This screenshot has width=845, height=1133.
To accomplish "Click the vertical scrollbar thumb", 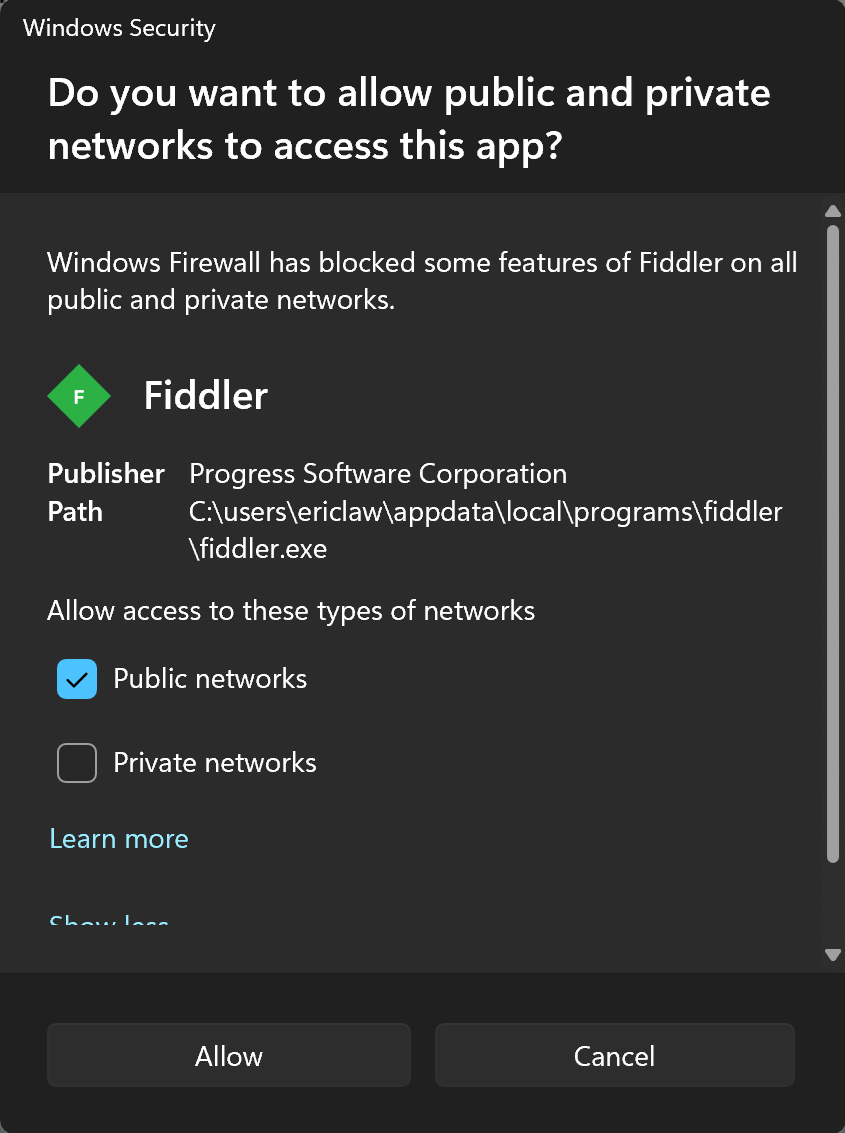I will 833,543.
